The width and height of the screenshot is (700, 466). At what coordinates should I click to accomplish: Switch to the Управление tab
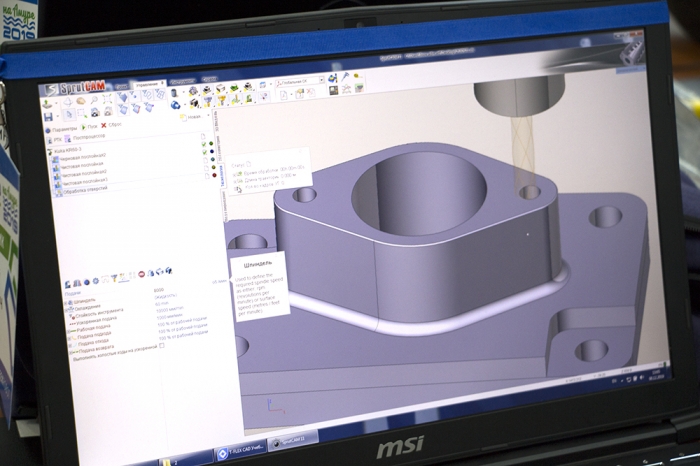tap(146, 84)
